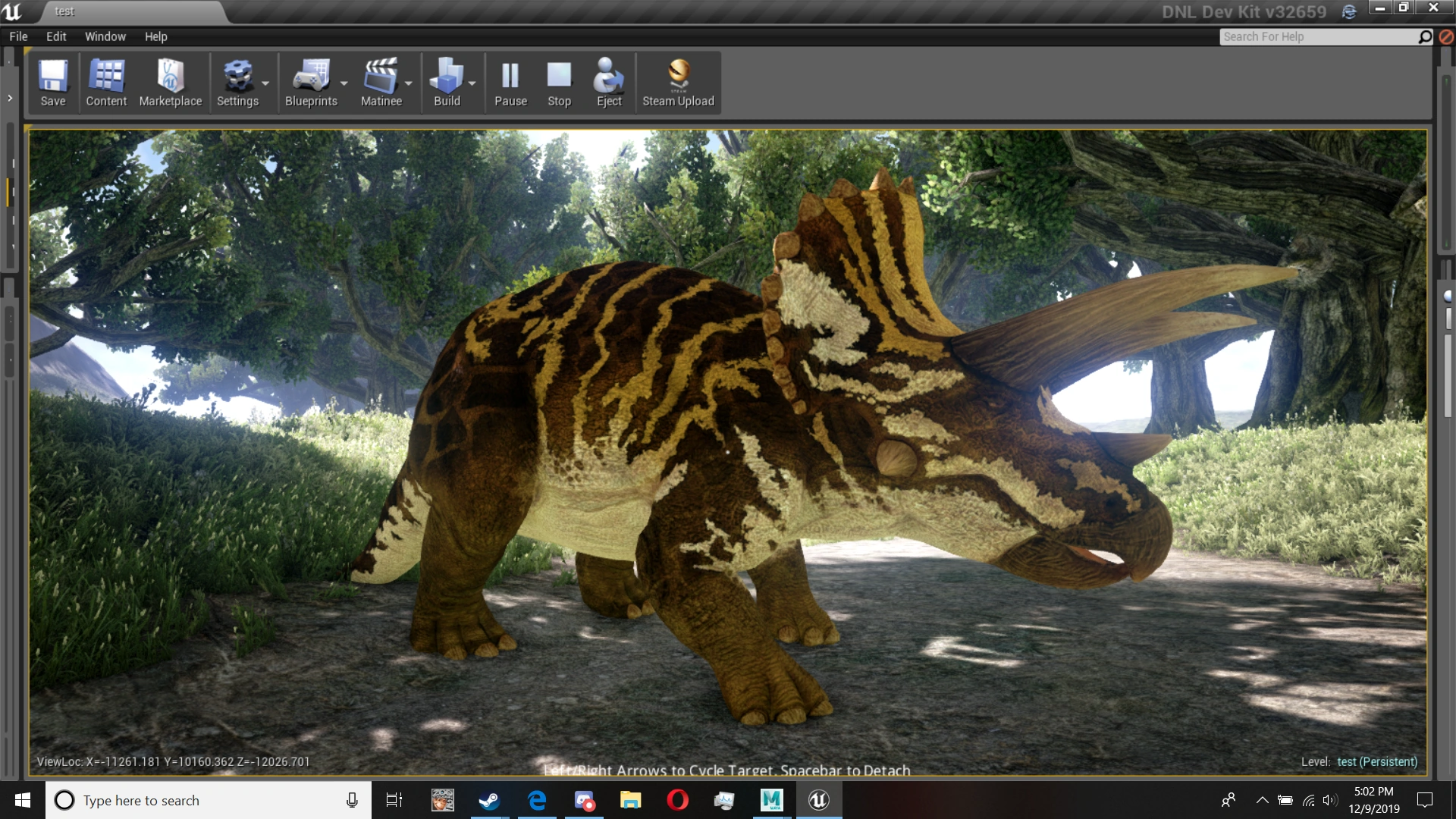Click the test (Persistent) level link
Viewport: 1456px width, 819px height.
[x=1376, y=761]
